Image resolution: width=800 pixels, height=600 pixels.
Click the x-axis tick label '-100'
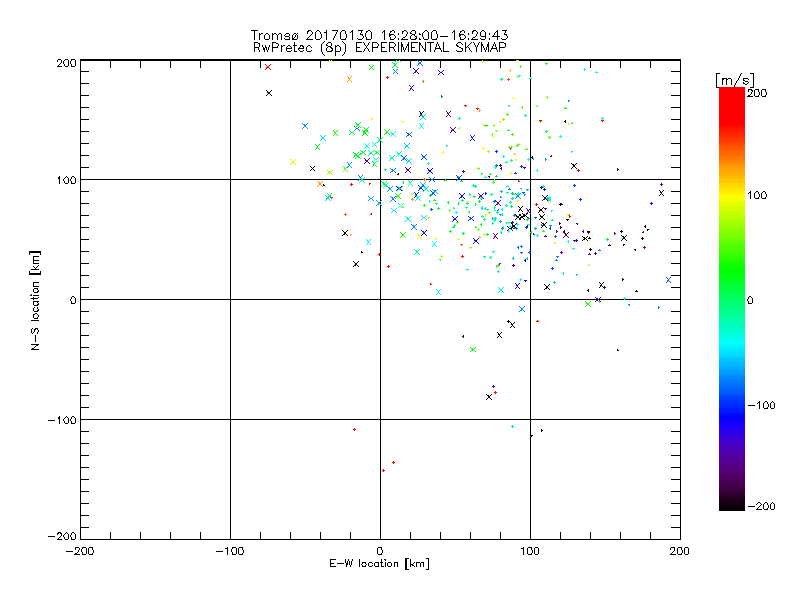pos(230,551)
